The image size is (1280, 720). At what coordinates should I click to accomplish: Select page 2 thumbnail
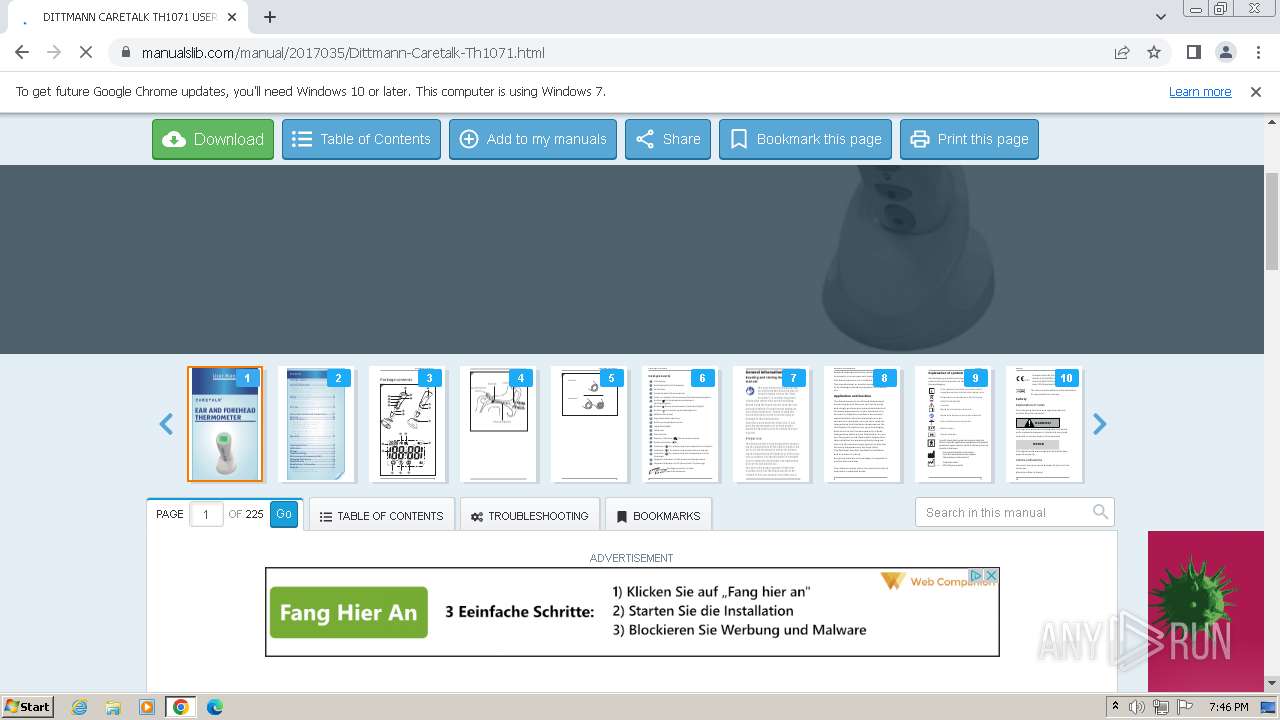click(316, 424)
